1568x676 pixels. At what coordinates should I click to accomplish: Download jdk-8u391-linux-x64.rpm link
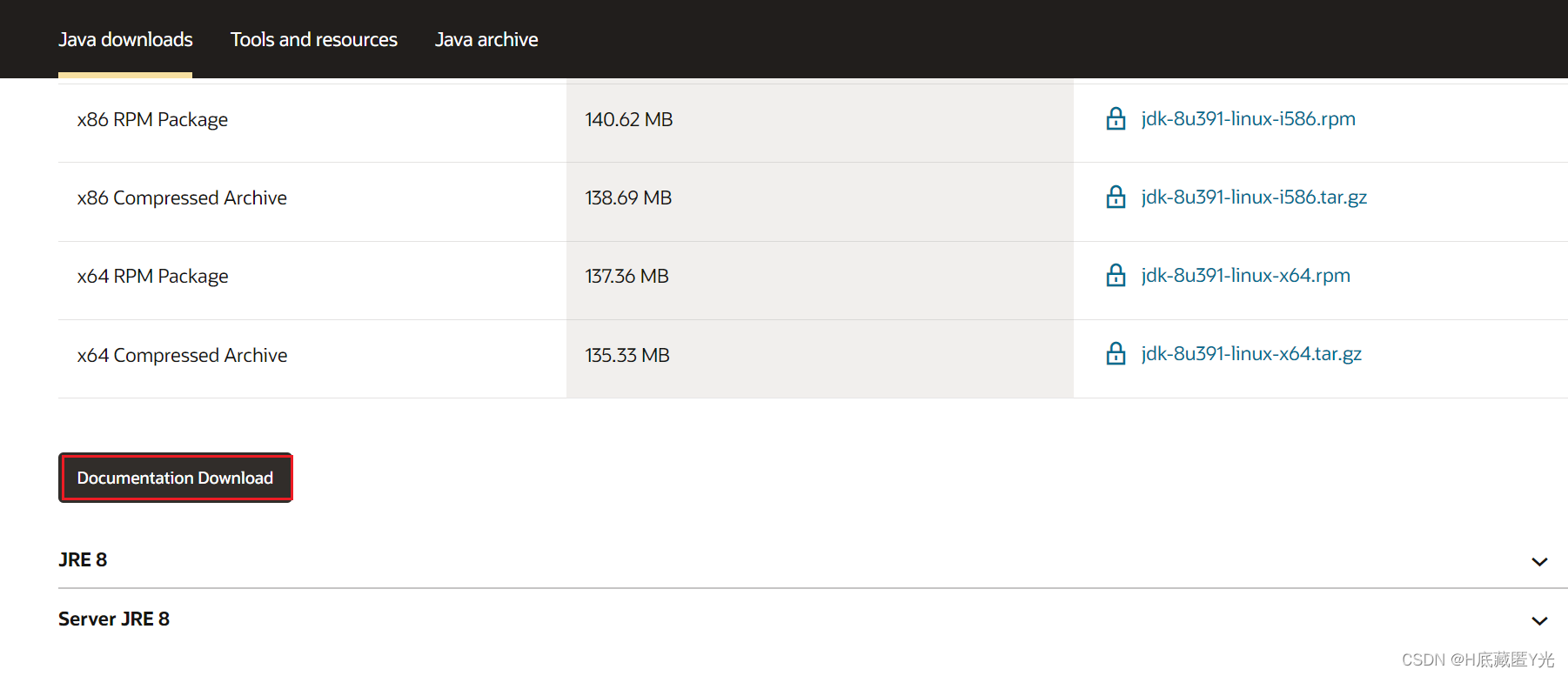1246,275
